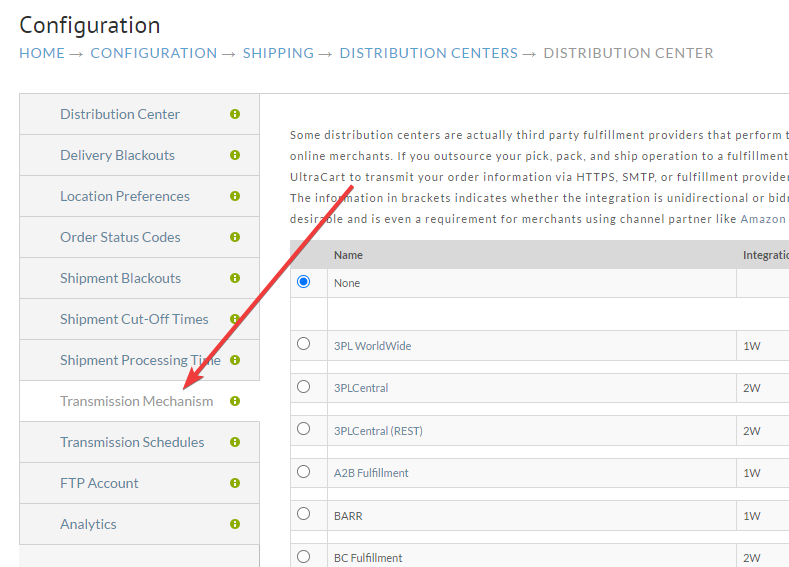
Task: Click the 1W value in 3PL WorldWide row
Action: pyautogui.click(x=752, y=346)
